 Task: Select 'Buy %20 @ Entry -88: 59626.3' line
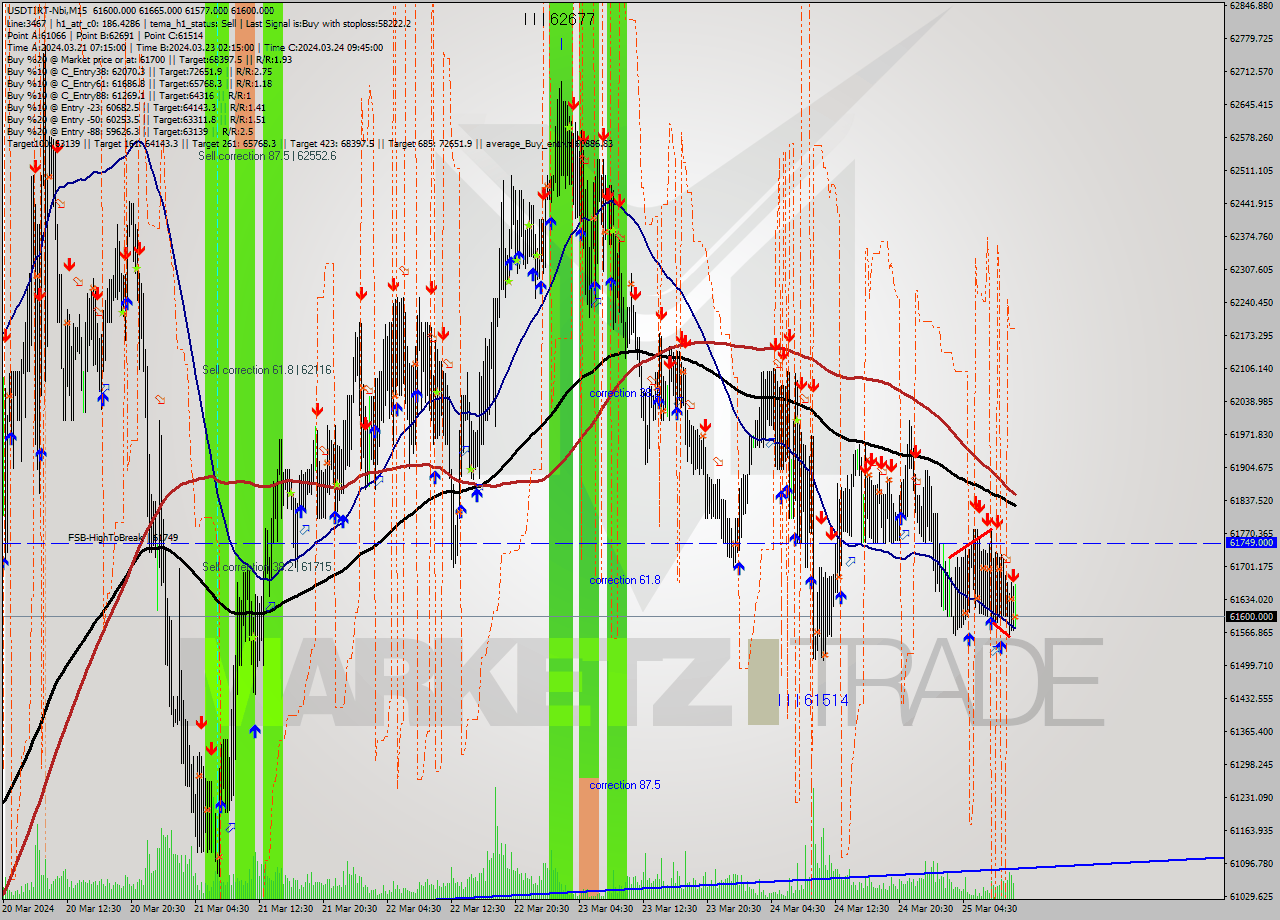pyautogui.click(x=130, y=131)
